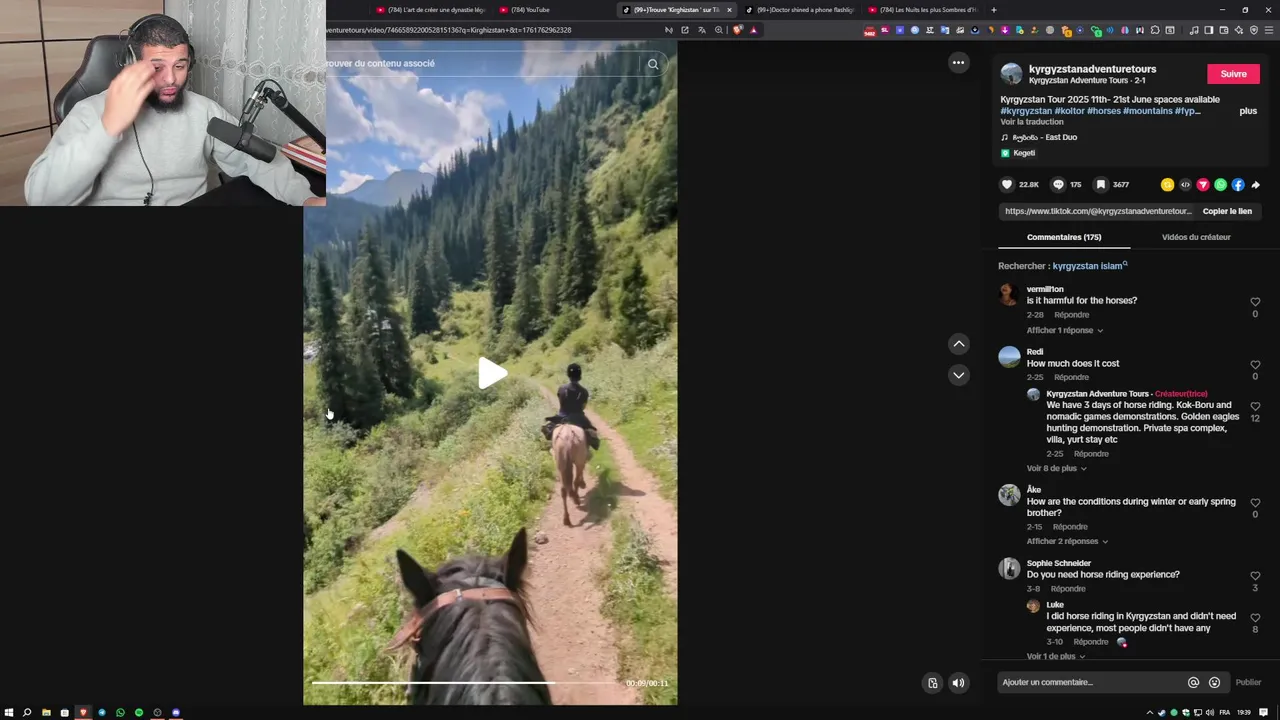Follow the creator with Suivre button
The height and width of the screenshot is (720, 1280).
pos(1233,74)
